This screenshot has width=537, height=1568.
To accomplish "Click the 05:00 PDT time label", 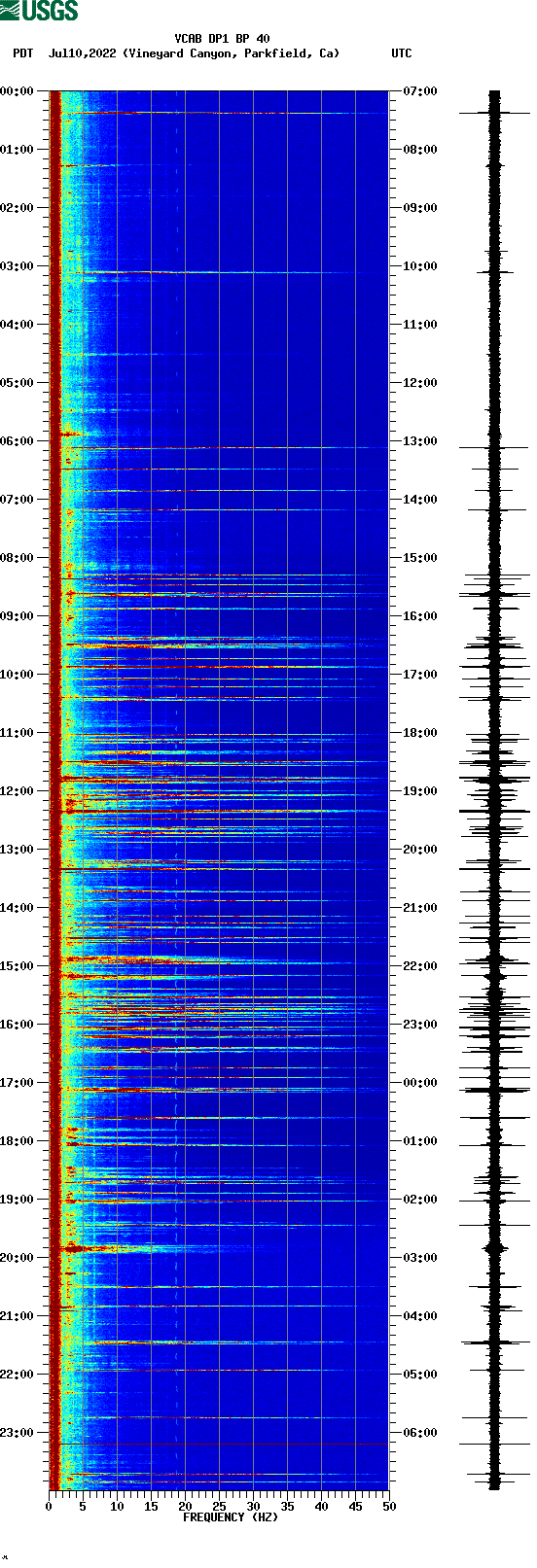I will [17, 383].
